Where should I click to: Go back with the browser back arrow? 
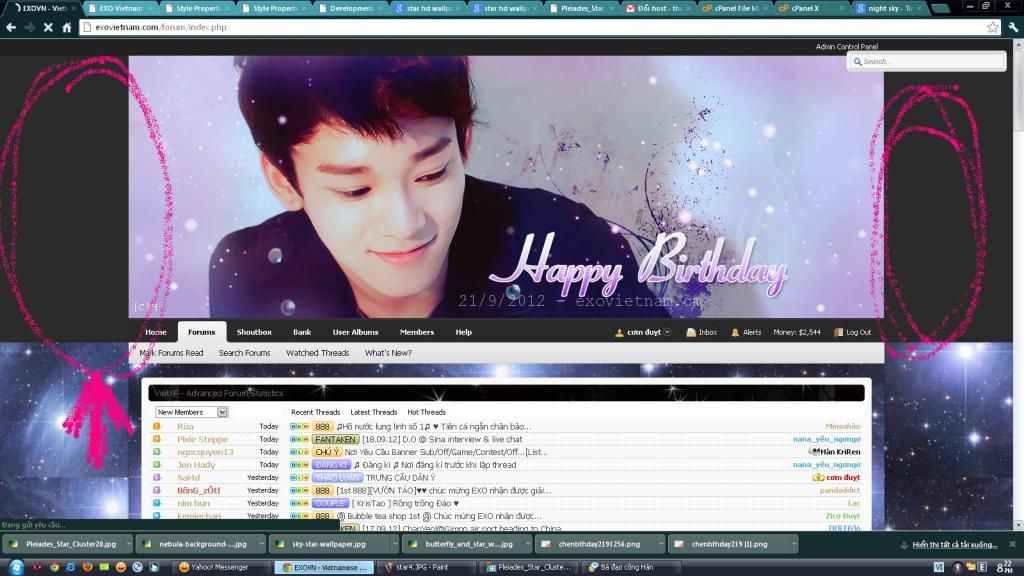[11, 27]
